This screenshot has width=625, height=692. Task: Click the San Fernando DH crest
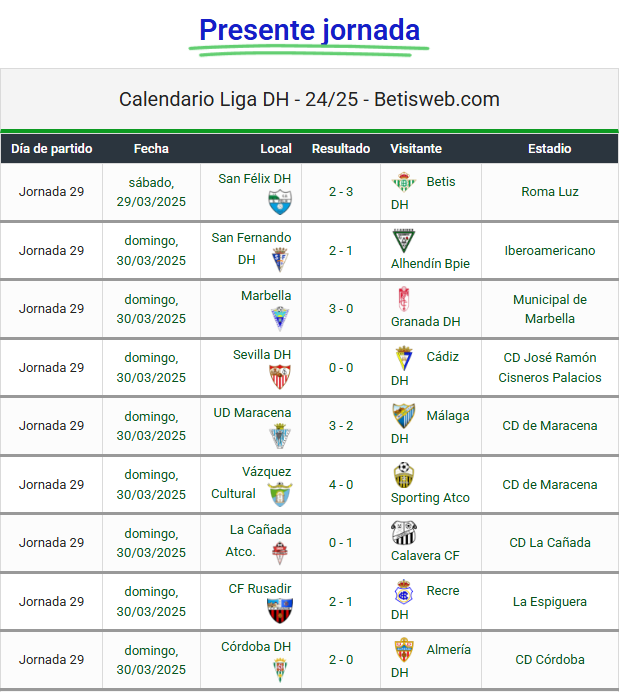coord(280,260)
